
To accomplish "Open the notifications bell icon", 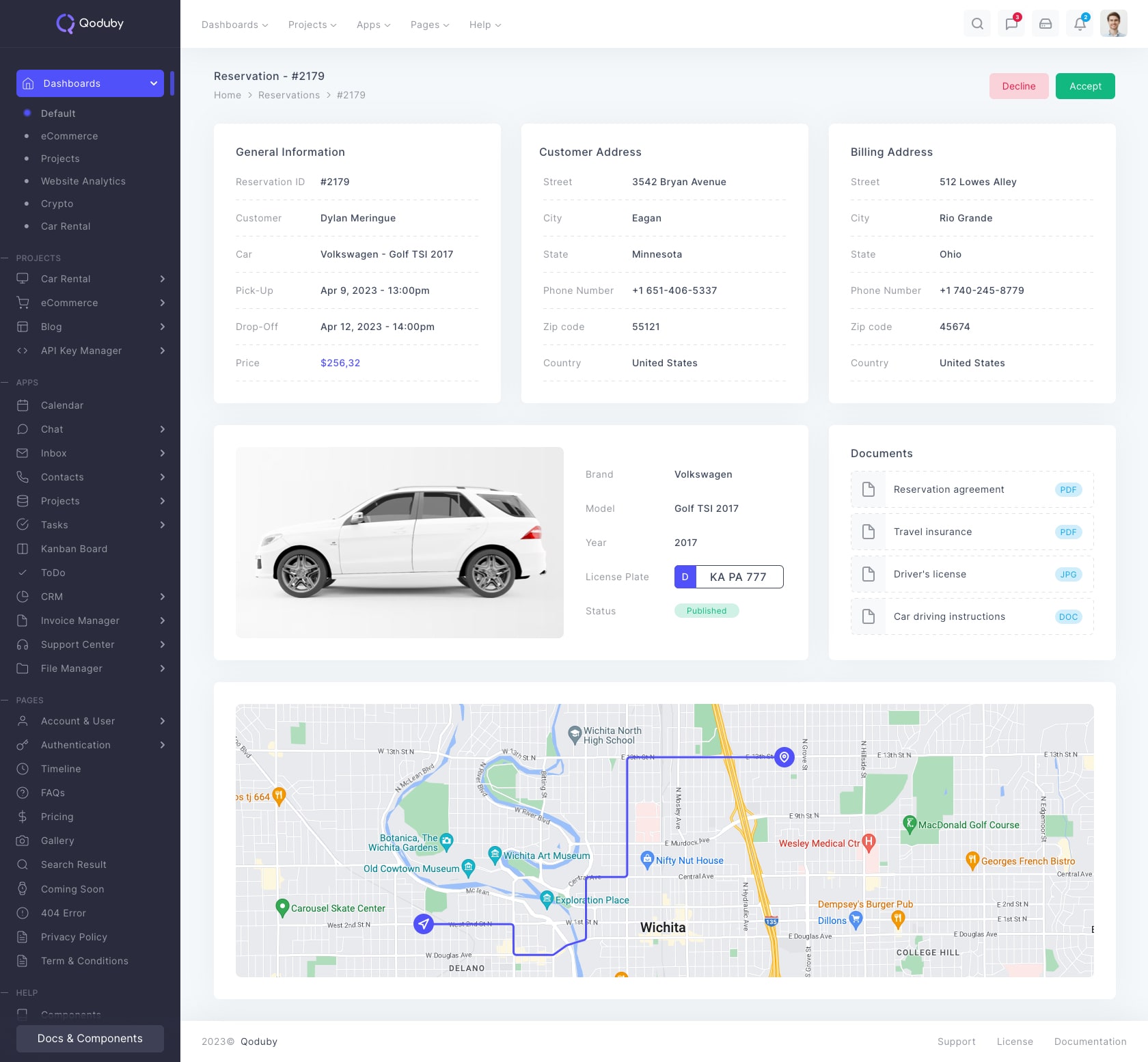I will pos(1080,24).
